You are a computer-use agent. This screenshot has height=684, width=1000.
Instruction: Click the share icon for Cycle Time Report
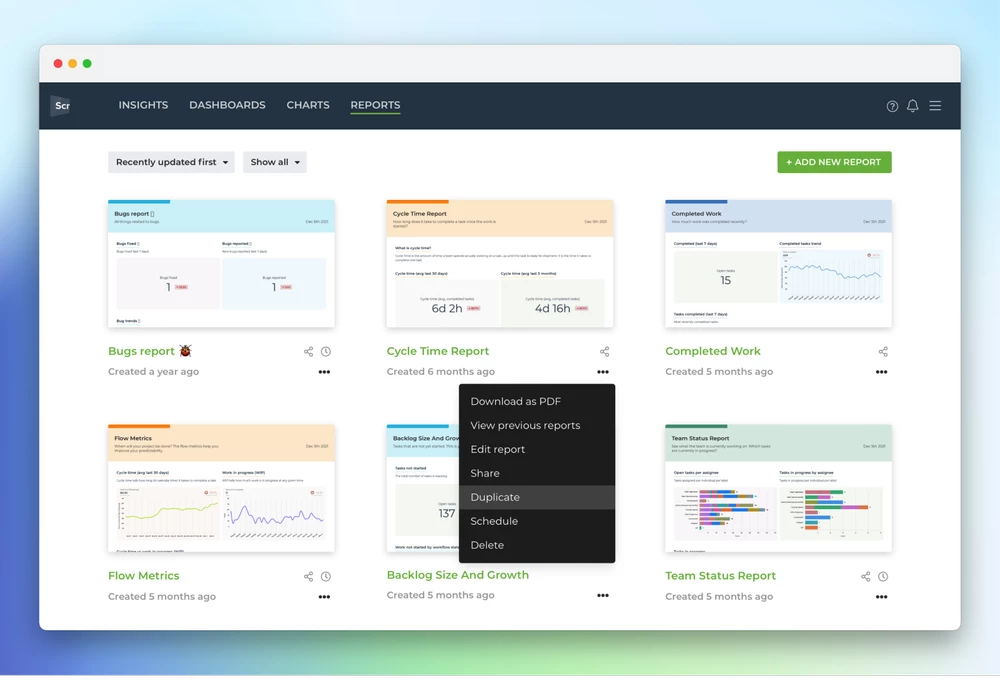point(605,351)
